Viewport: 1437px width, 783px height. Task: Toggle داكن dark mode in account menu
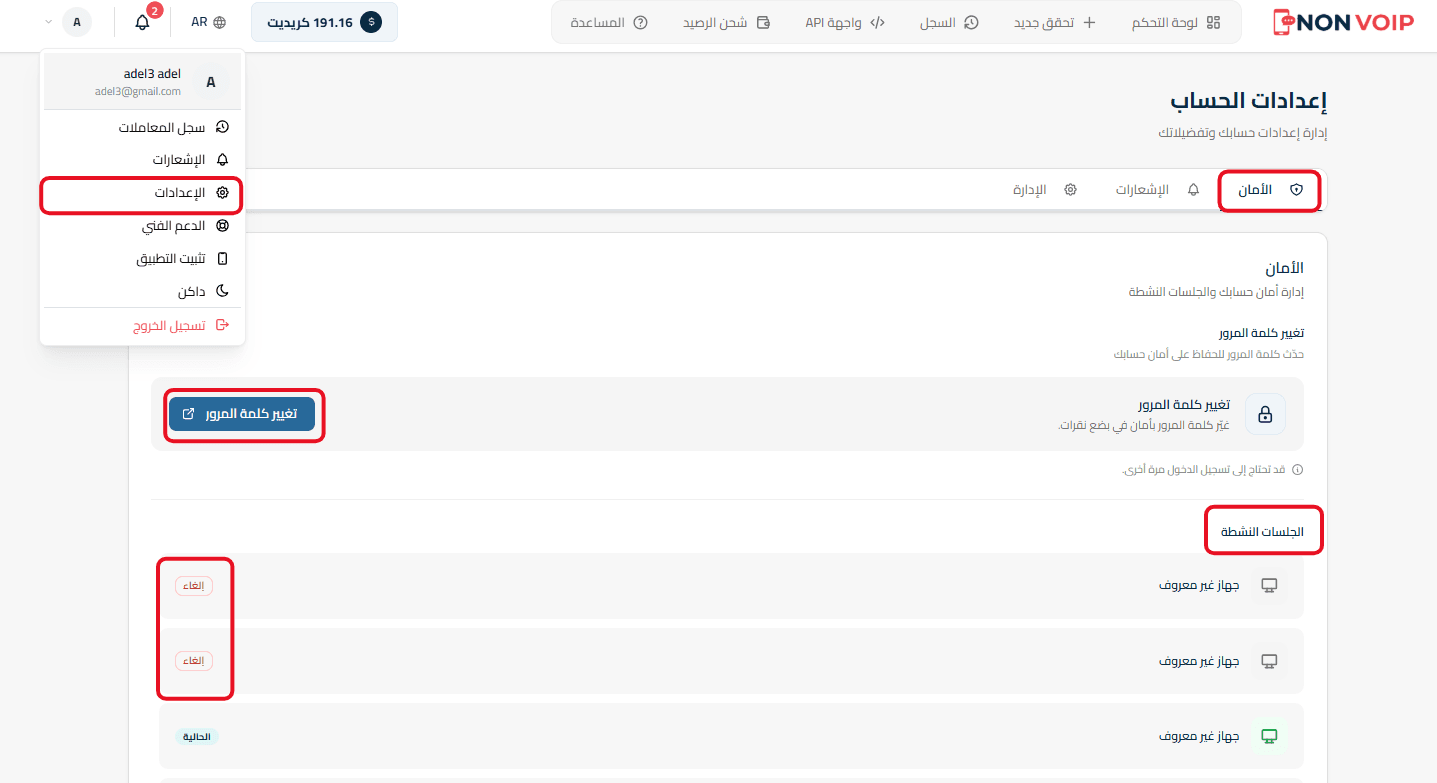point(143,292)
